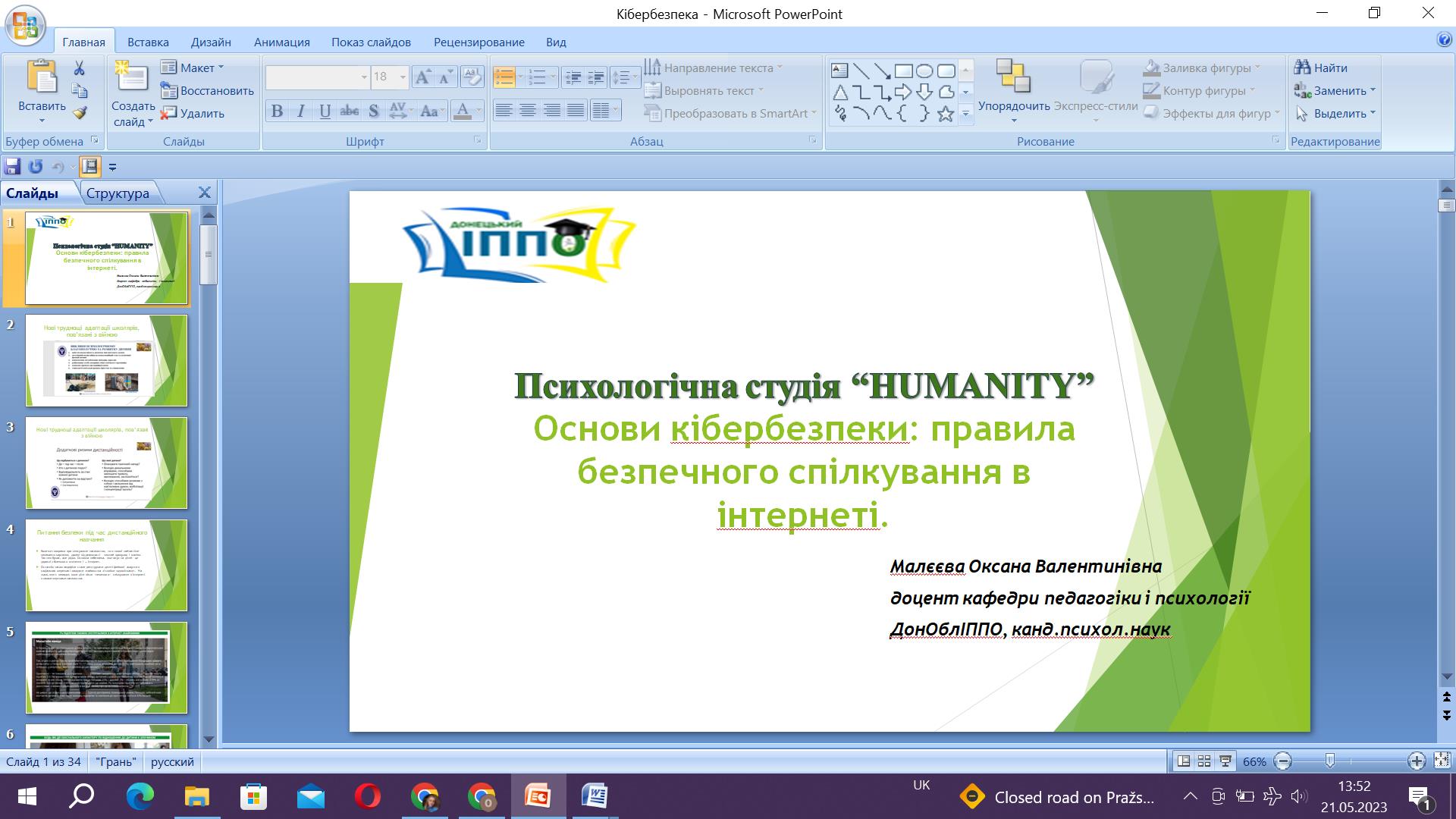This screenshot has height=819, width=1456.
Task: Switch to normal view button
Action: coord(1183,761)
